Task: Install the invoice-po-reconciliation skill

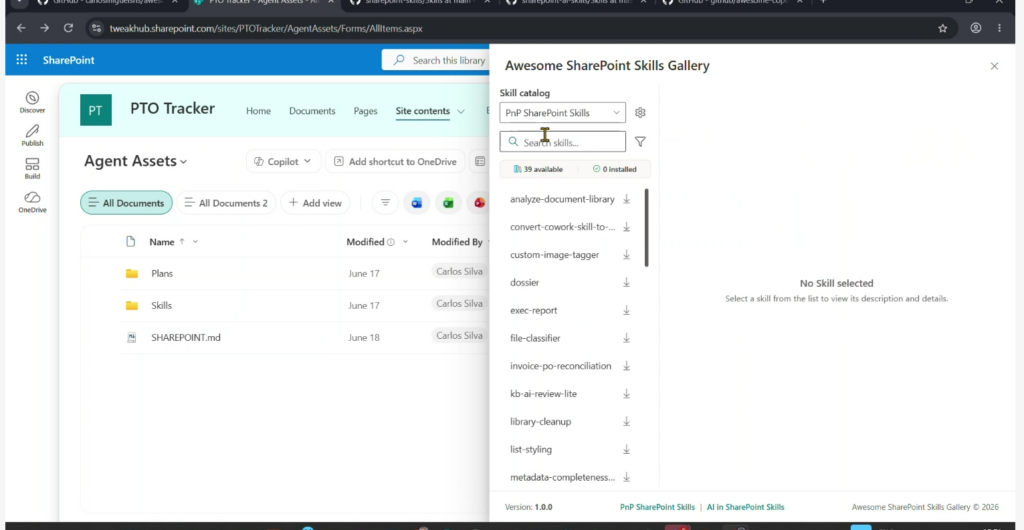Action: point(626,366)
